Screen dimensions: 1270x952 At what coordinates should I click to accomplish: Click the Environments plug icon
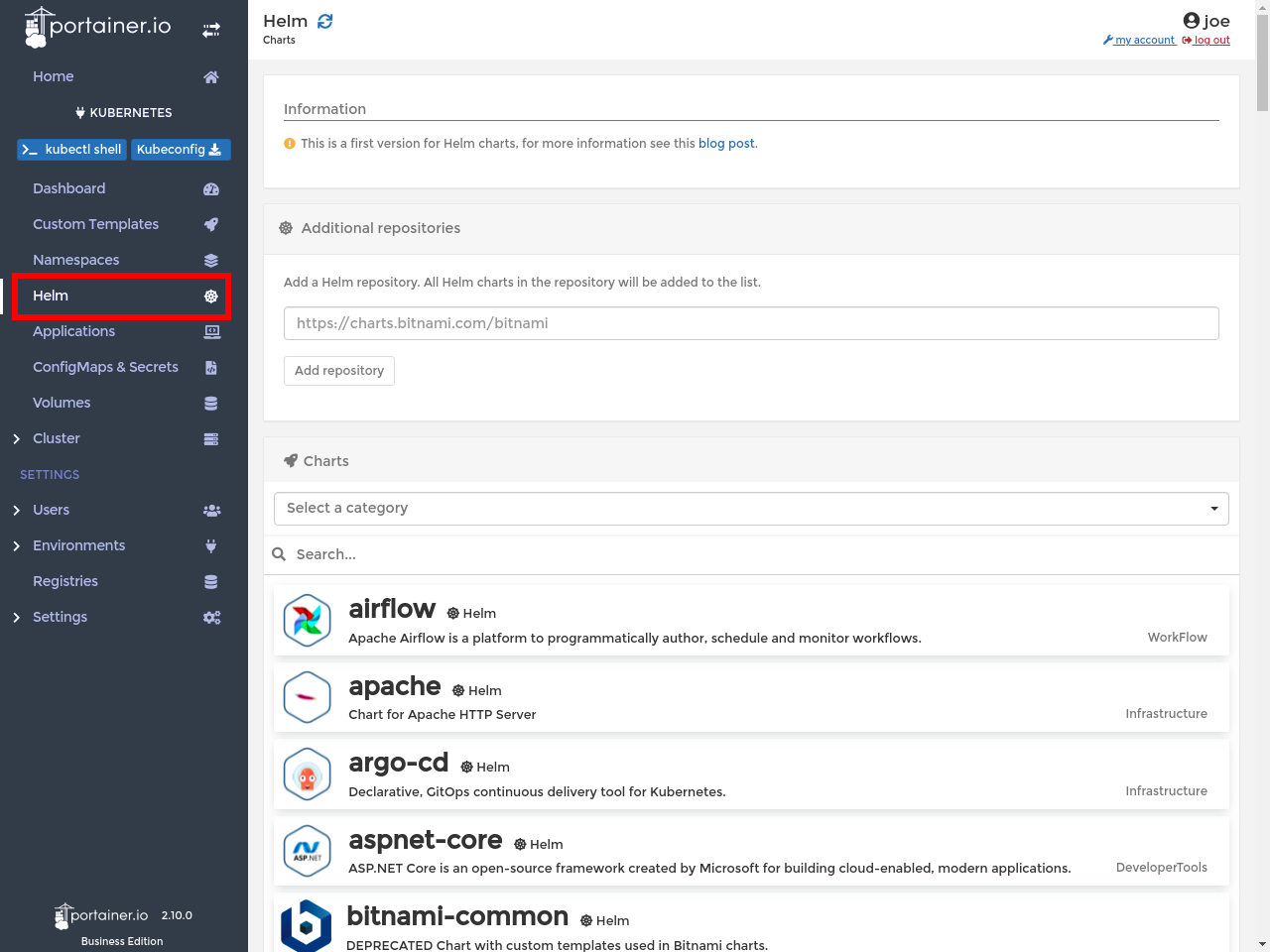[x=211, y=546]
